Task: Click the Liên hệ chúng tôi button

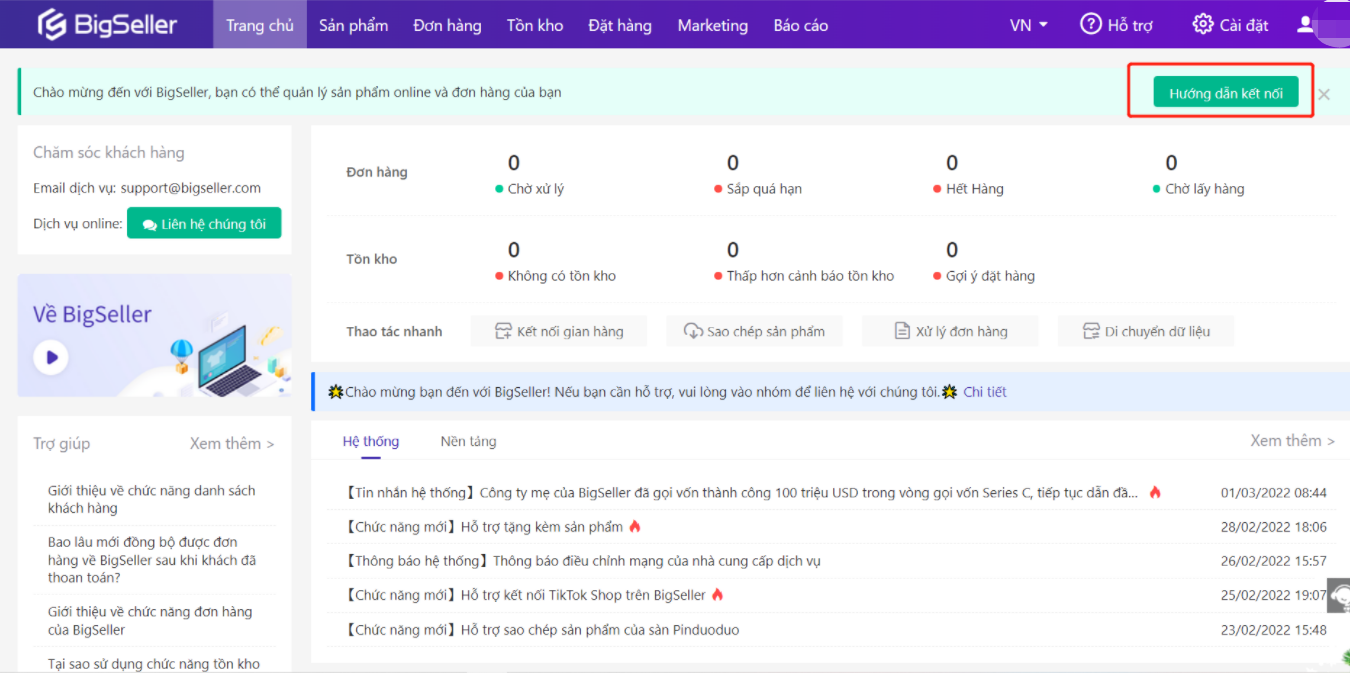Action: [x=204, y=224]
